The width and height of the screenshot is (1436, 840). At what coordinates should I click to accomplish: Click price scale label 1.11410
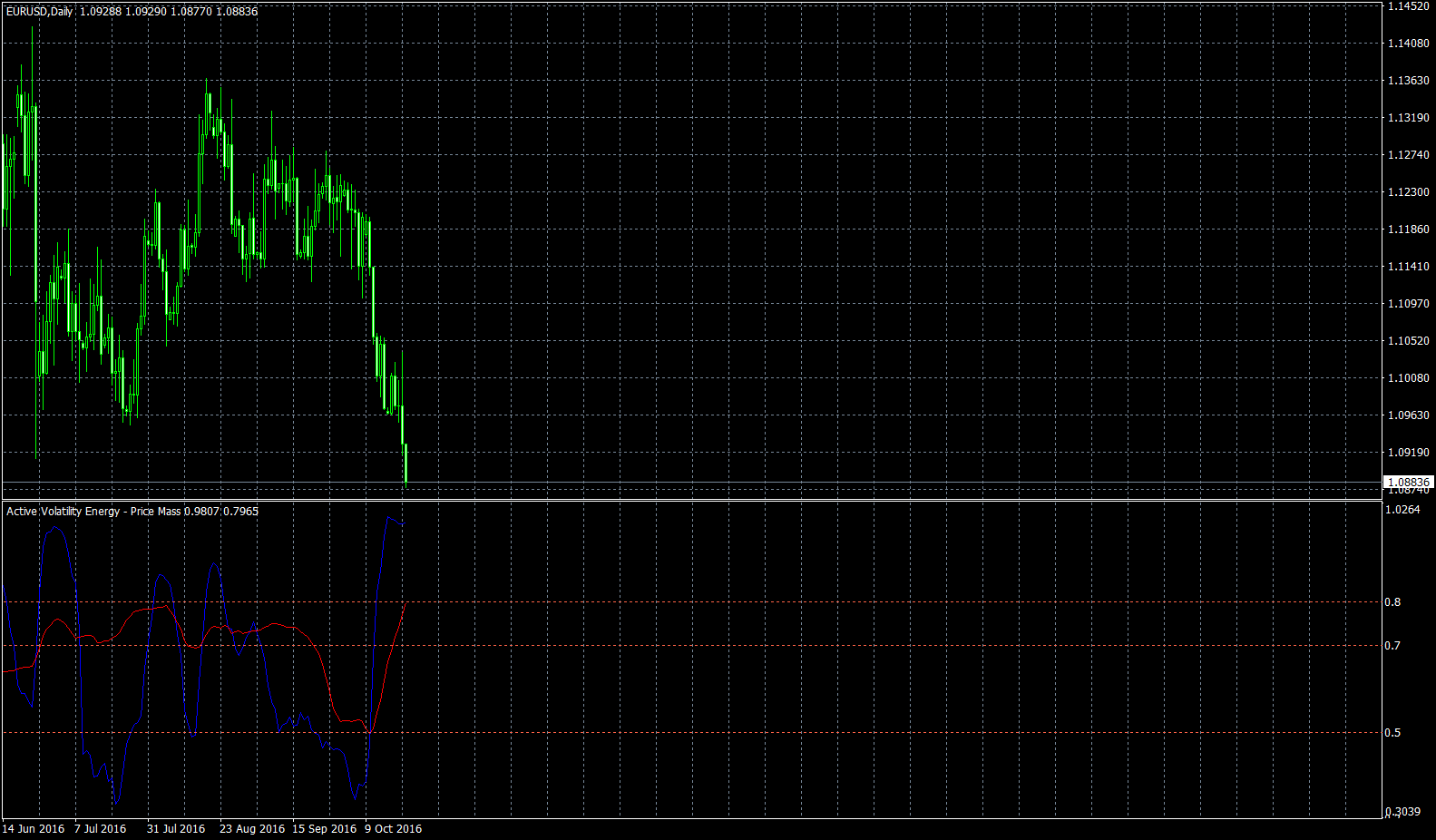click(1408, 267)
